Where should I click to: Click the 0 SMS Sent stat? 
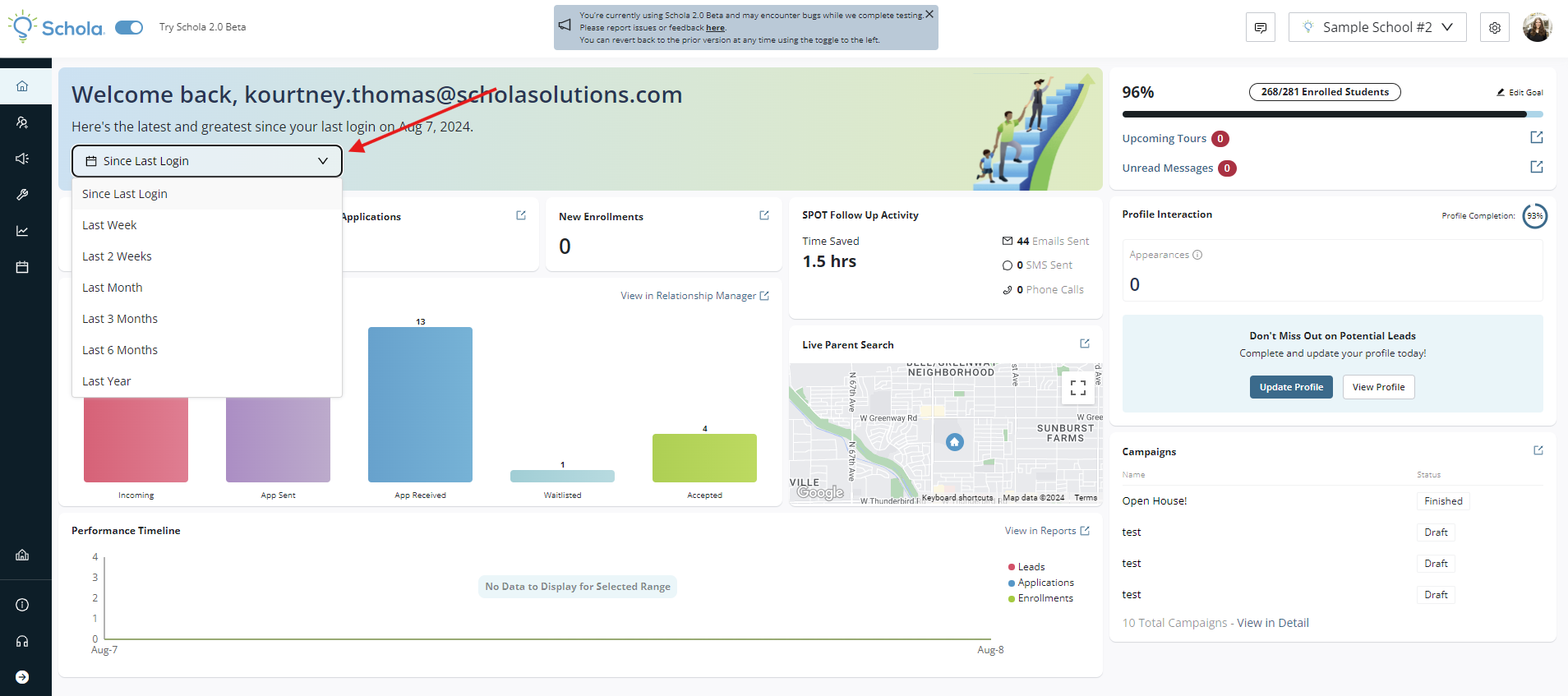1037,265
